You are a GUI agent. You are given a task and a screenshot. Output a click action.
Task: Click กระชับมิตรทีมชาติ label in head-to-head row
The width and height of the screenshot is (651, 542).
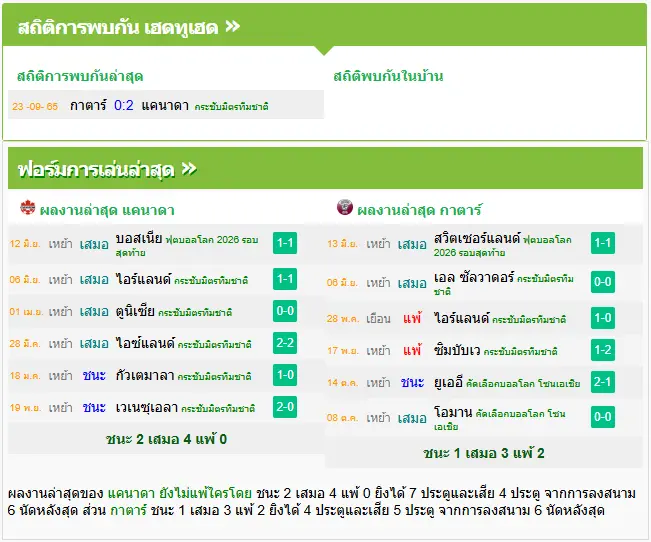coord(231,107)
